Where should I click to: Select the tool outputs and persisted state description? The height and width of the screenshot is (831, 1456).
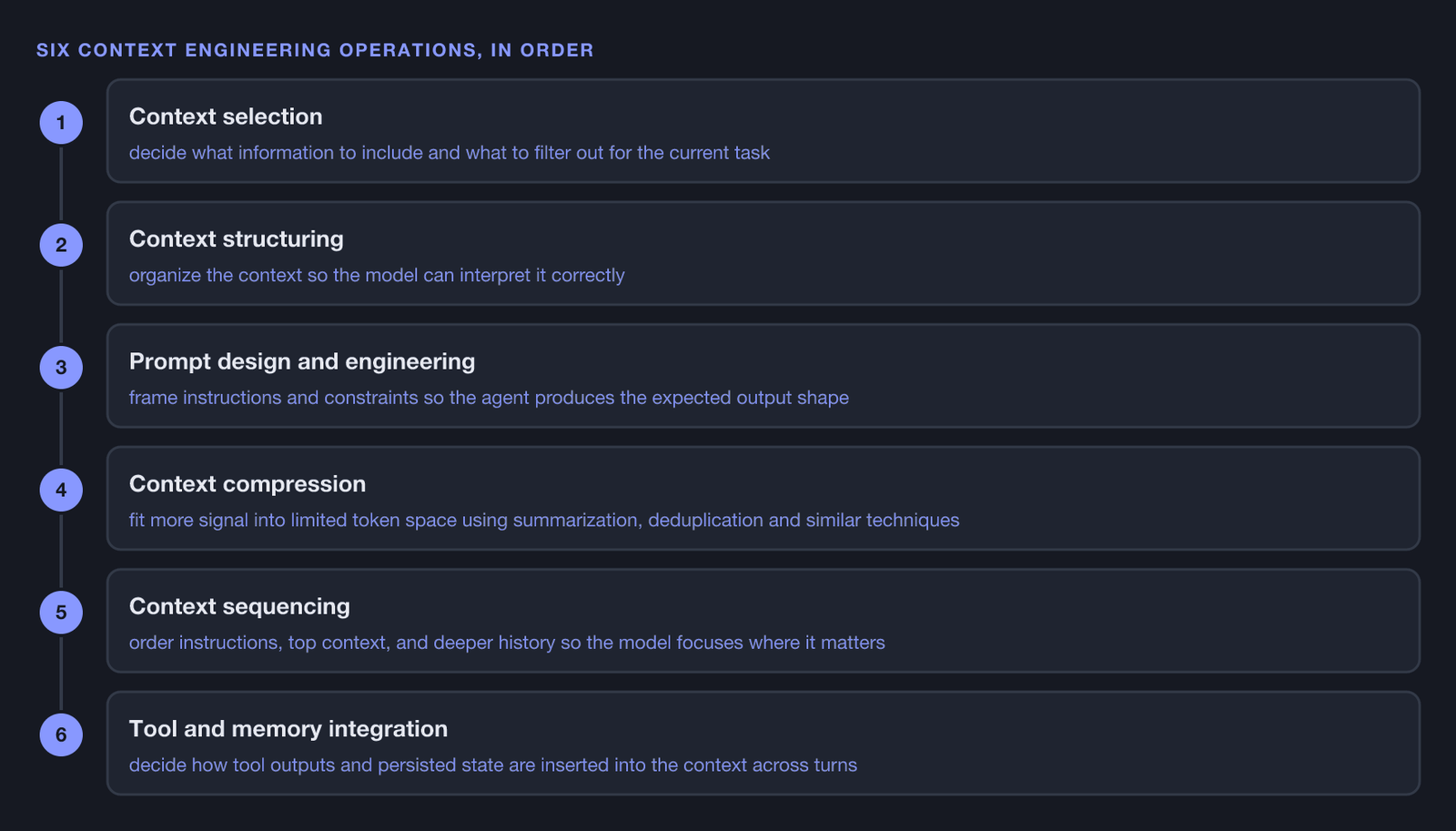tap(493, 765)
